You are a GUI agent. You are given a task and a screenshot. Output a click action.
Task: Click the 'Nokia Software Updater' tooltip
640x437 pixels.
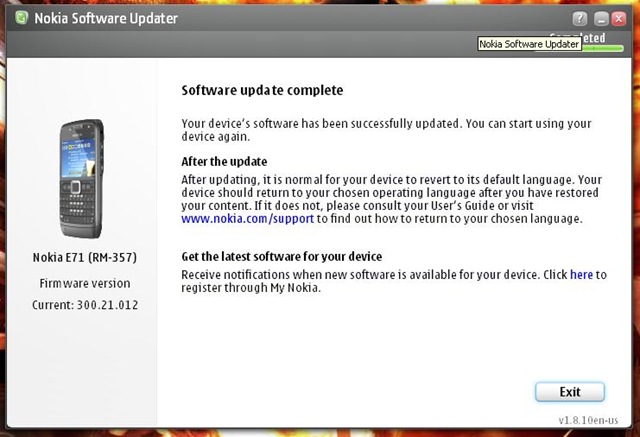529,44
